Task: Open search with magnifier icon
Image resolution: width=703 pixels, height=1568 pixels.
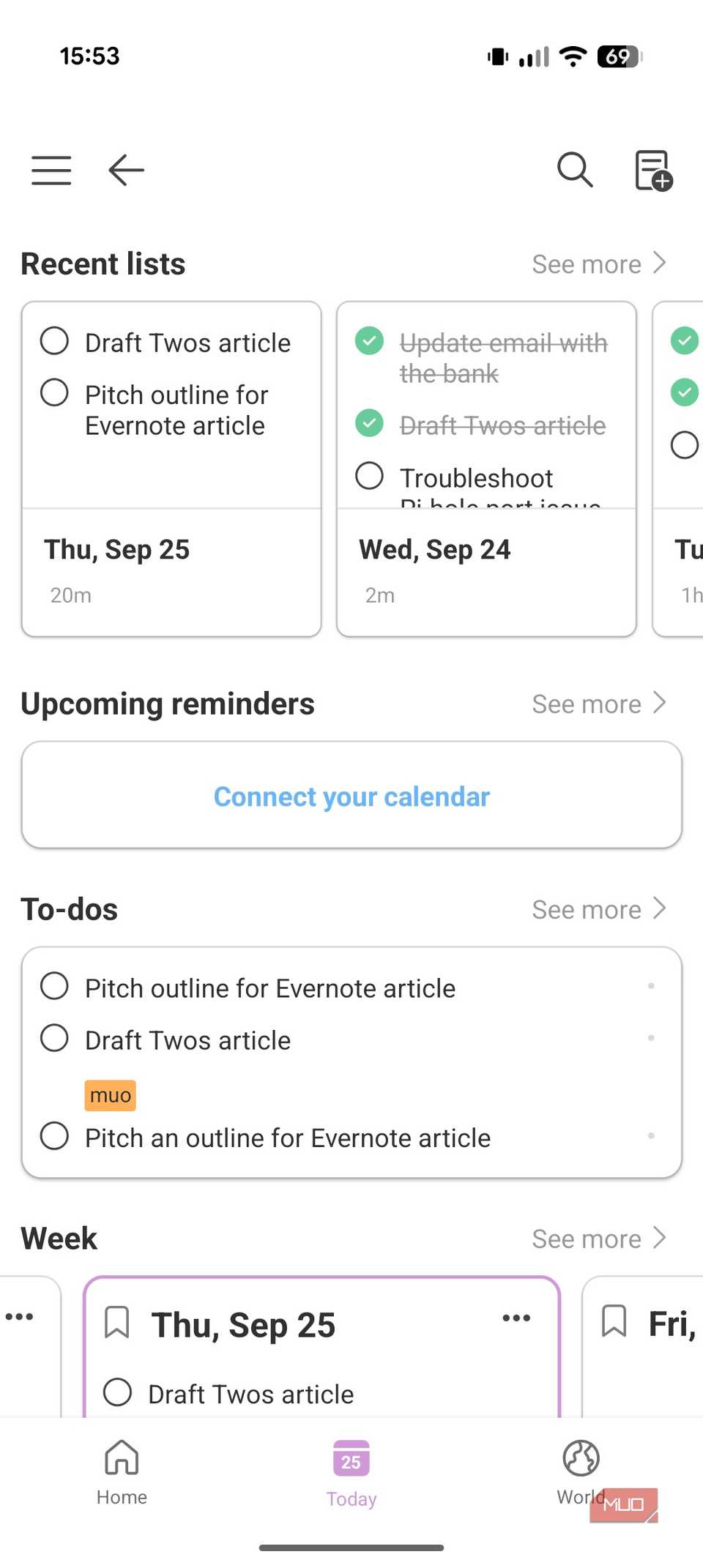Action: [x=575, y=171]
